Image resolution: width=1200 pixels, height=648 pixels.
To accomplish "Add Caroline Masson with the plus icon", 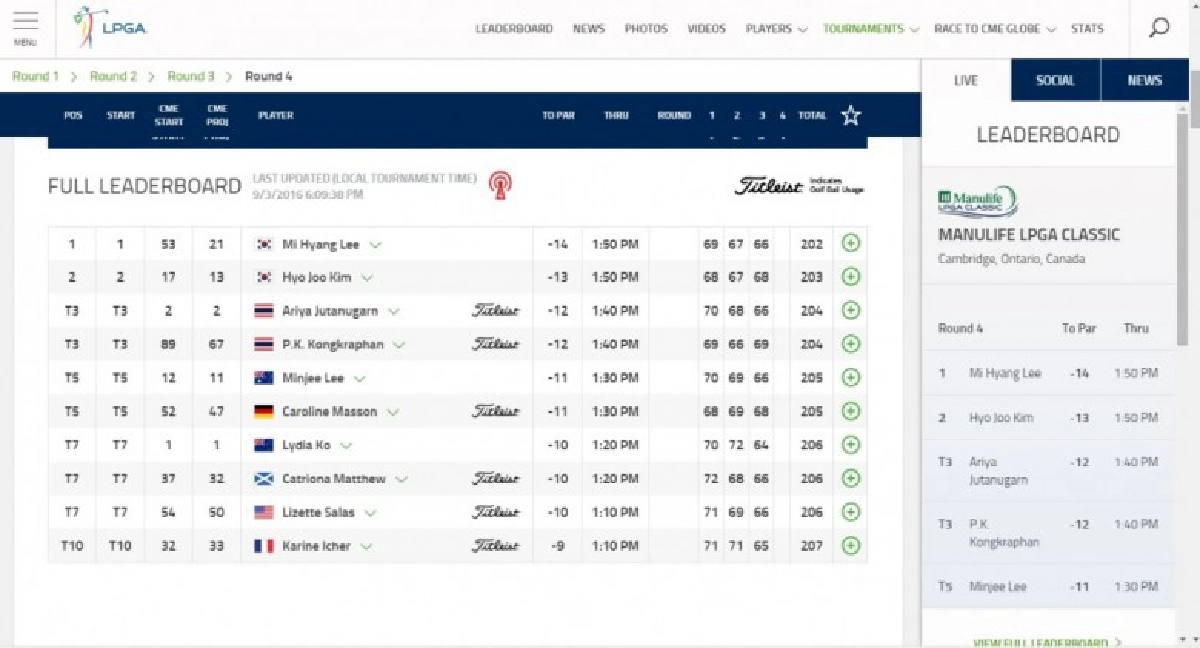I will 851,411.
